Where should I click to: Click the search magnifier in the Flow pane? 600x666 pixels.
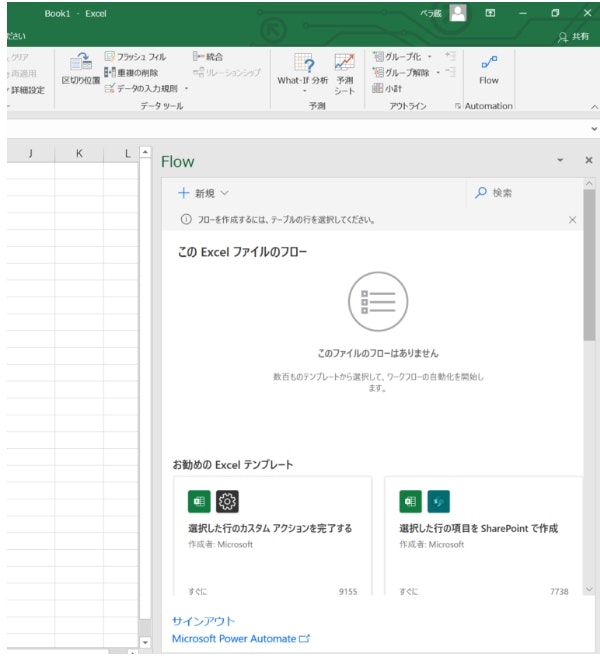(481, 193)
